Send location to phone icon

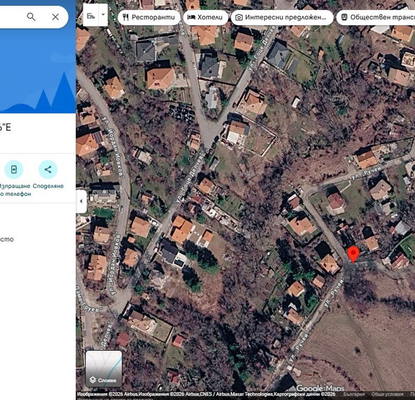[x=14, y=170]
